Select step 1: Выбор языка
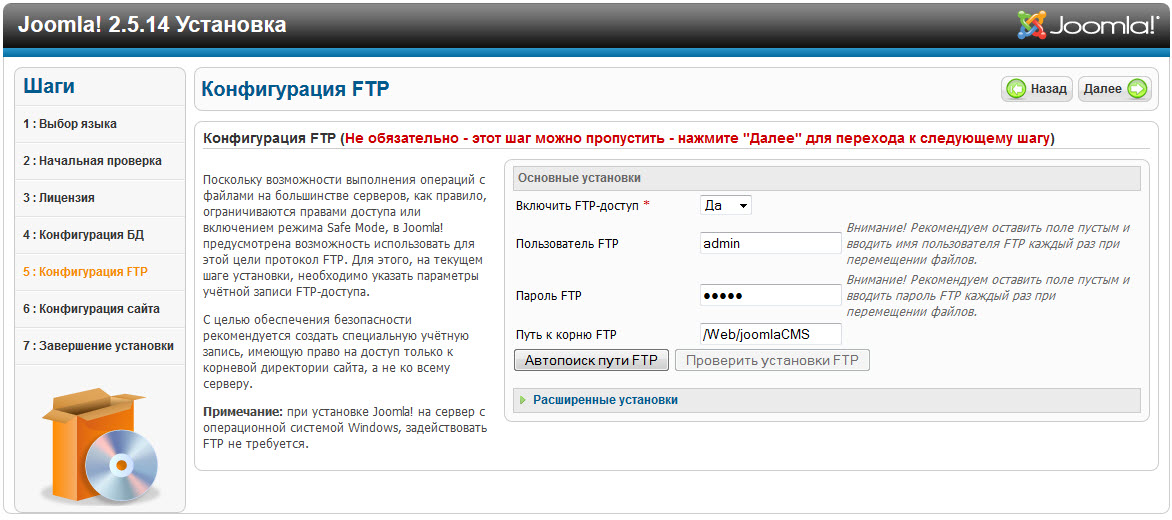 tap(99, 124)
